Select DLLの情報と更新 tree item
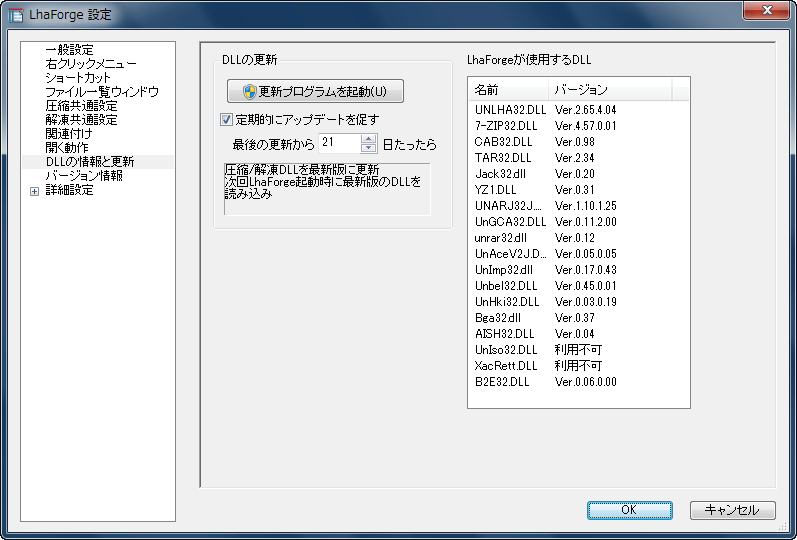Image resolution: width=797 pixels, height=540 pixels. pyautogui.click(x=90, y=162)
